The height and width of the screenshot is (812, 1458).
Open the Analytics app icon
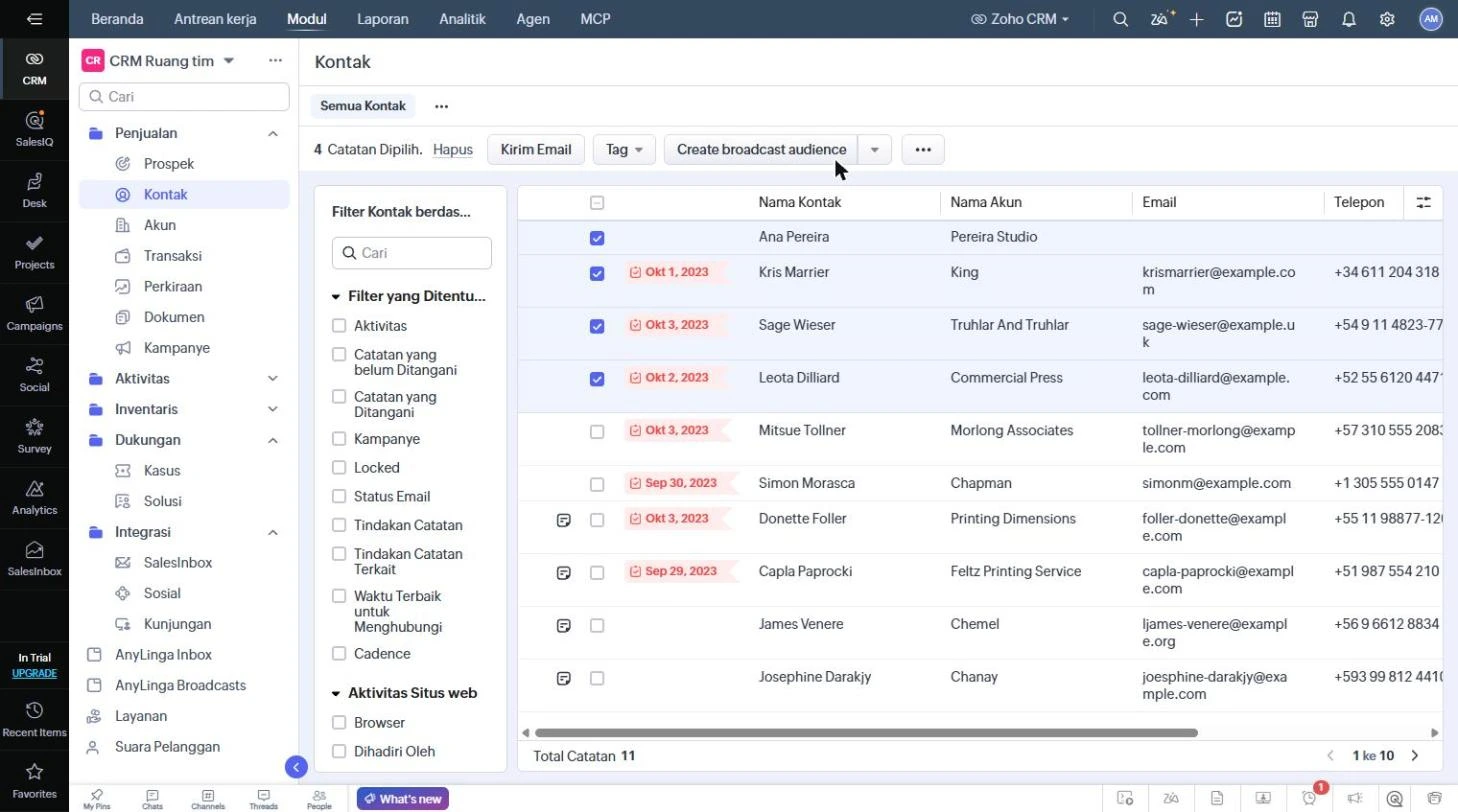(x=34, y=497)
